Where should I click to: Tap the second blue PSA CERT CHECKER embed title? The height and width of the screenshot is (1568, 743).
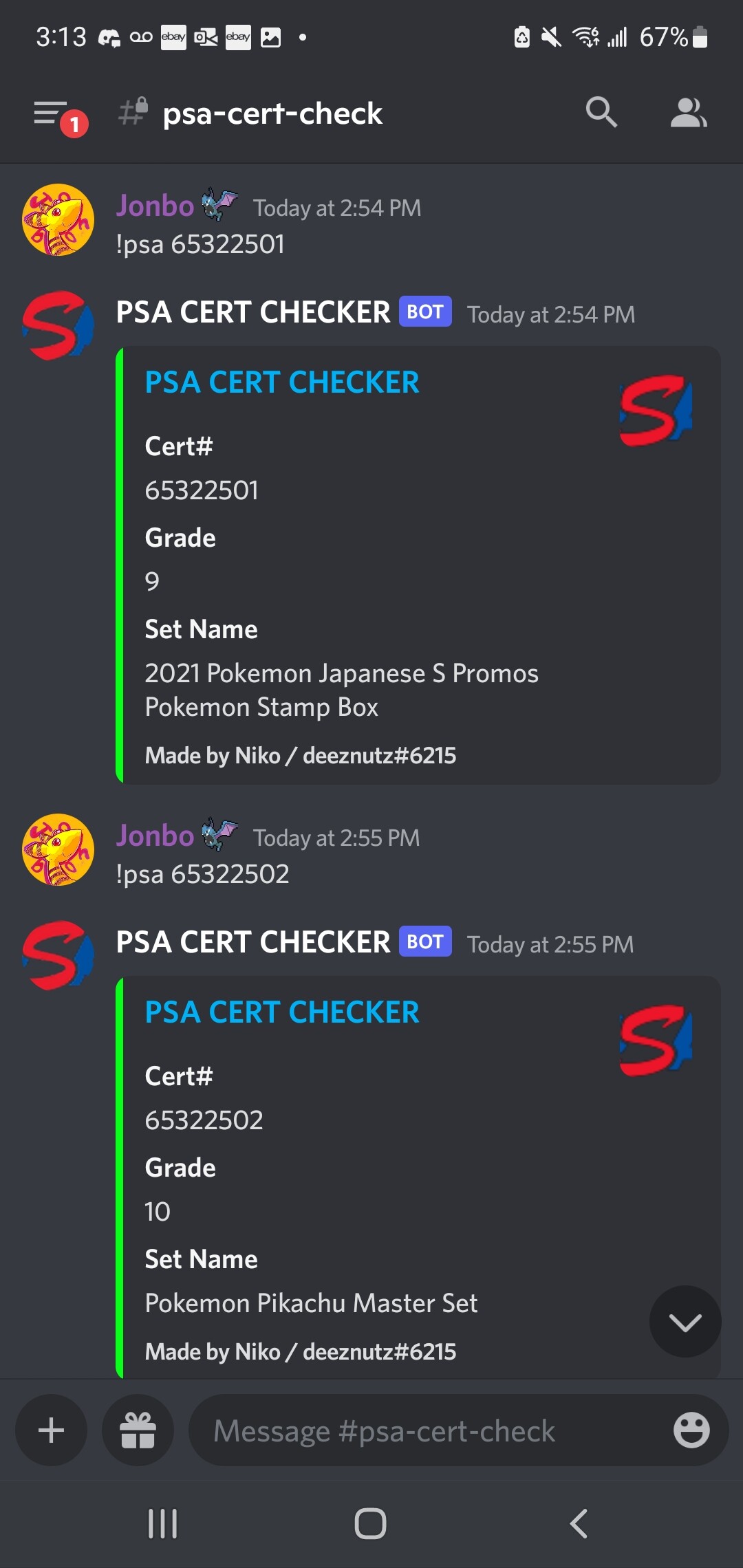click(x=282, y=1012)
